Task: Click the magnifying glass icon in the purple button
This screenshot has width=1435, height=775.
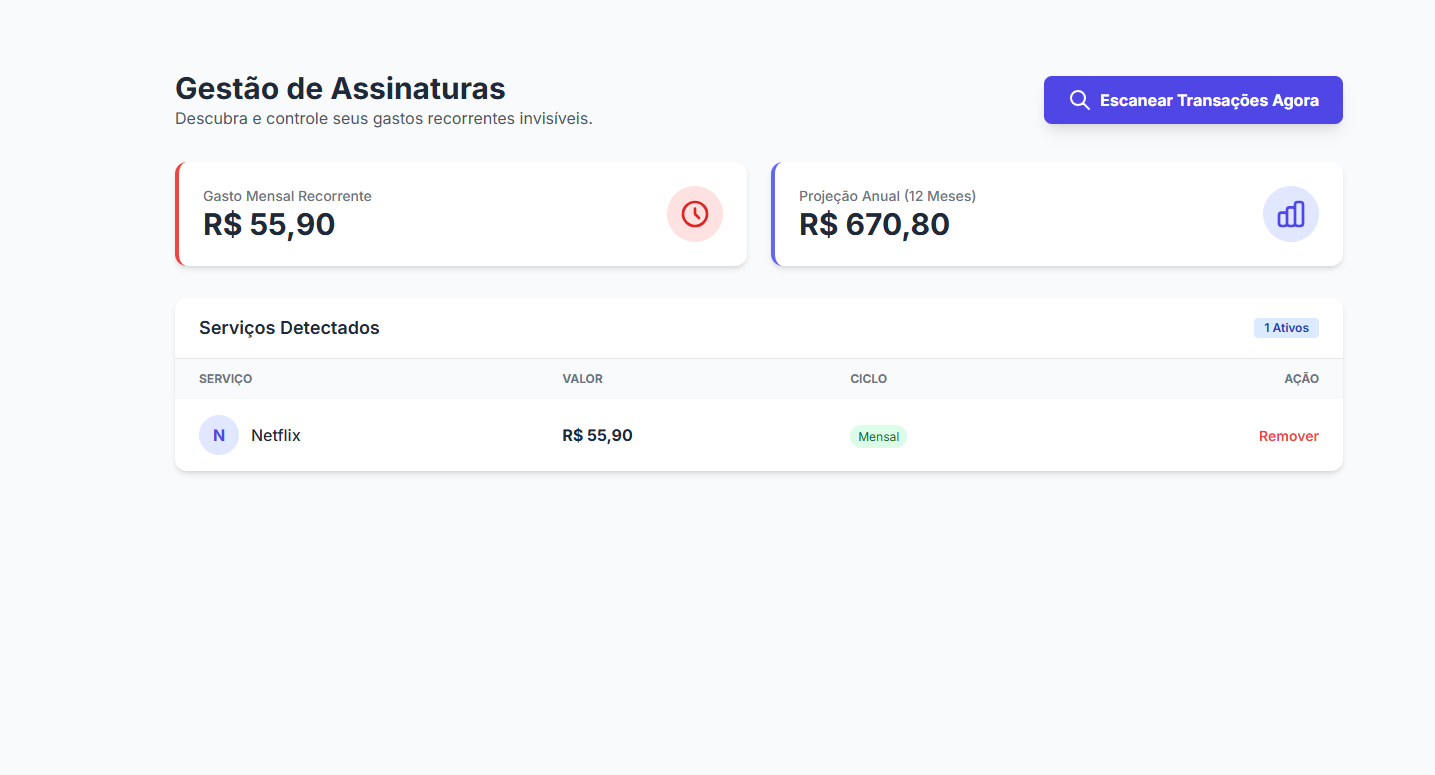Action: pos(1079,99)
